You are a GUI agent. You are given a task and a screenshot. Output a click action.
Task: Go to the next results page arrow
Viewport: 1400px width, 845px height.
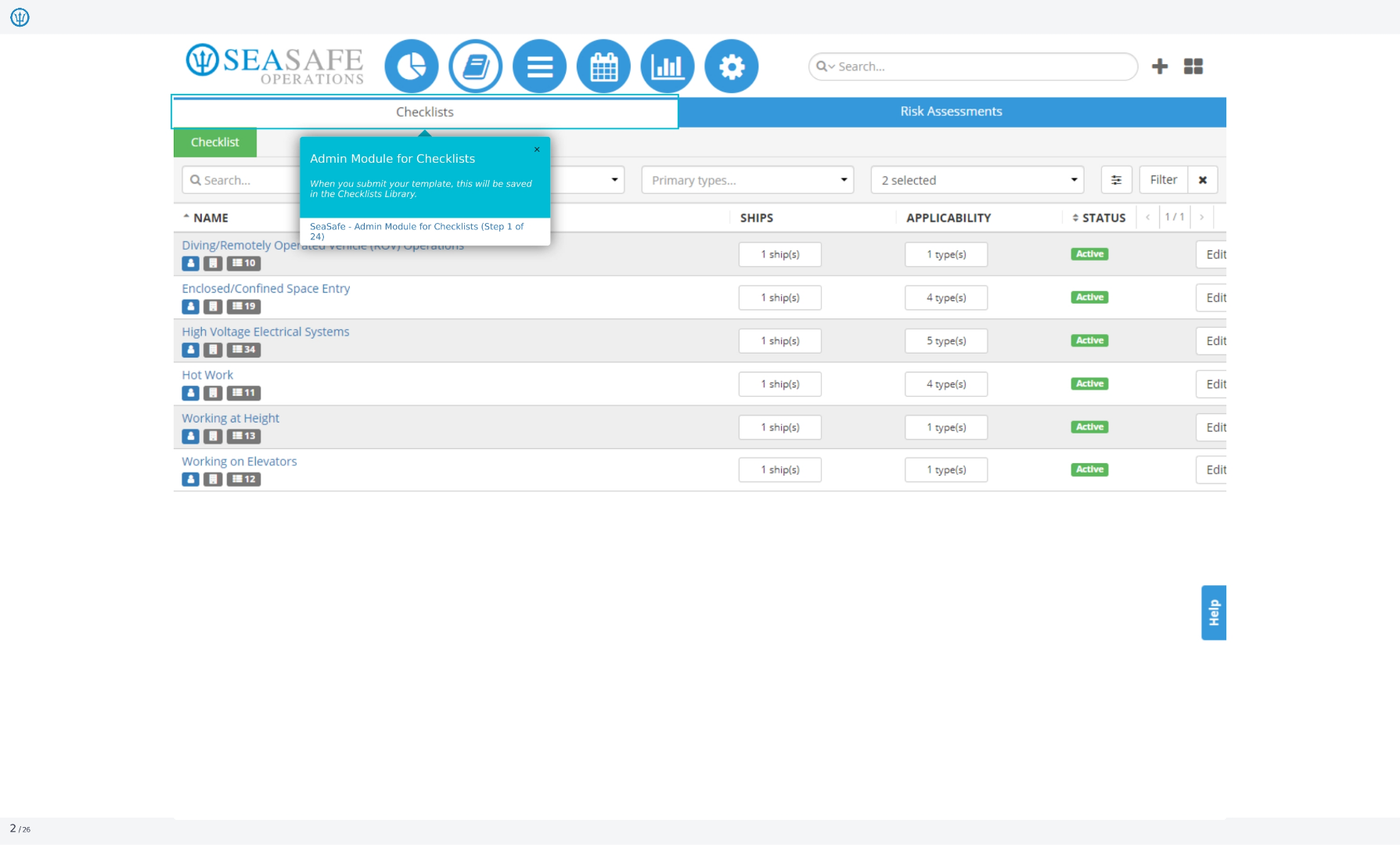pyautogui.click(x=1201, y=217)
